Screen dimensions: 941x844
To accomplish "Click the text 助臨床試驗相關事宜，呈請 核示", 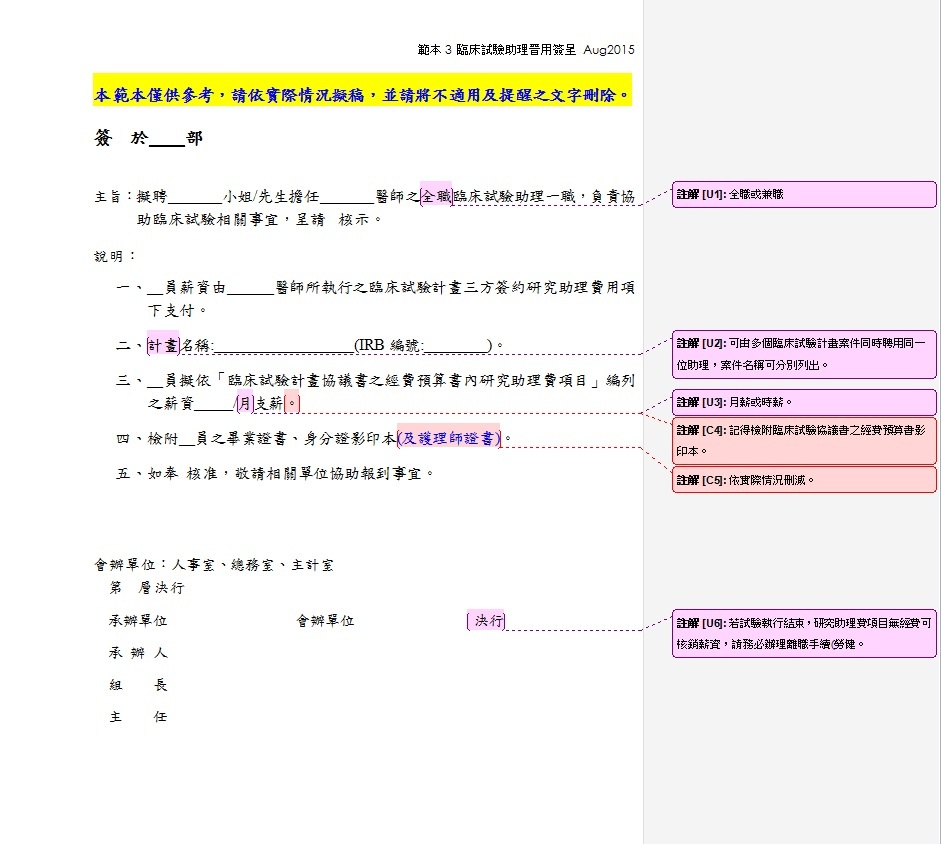I will 259,220.
